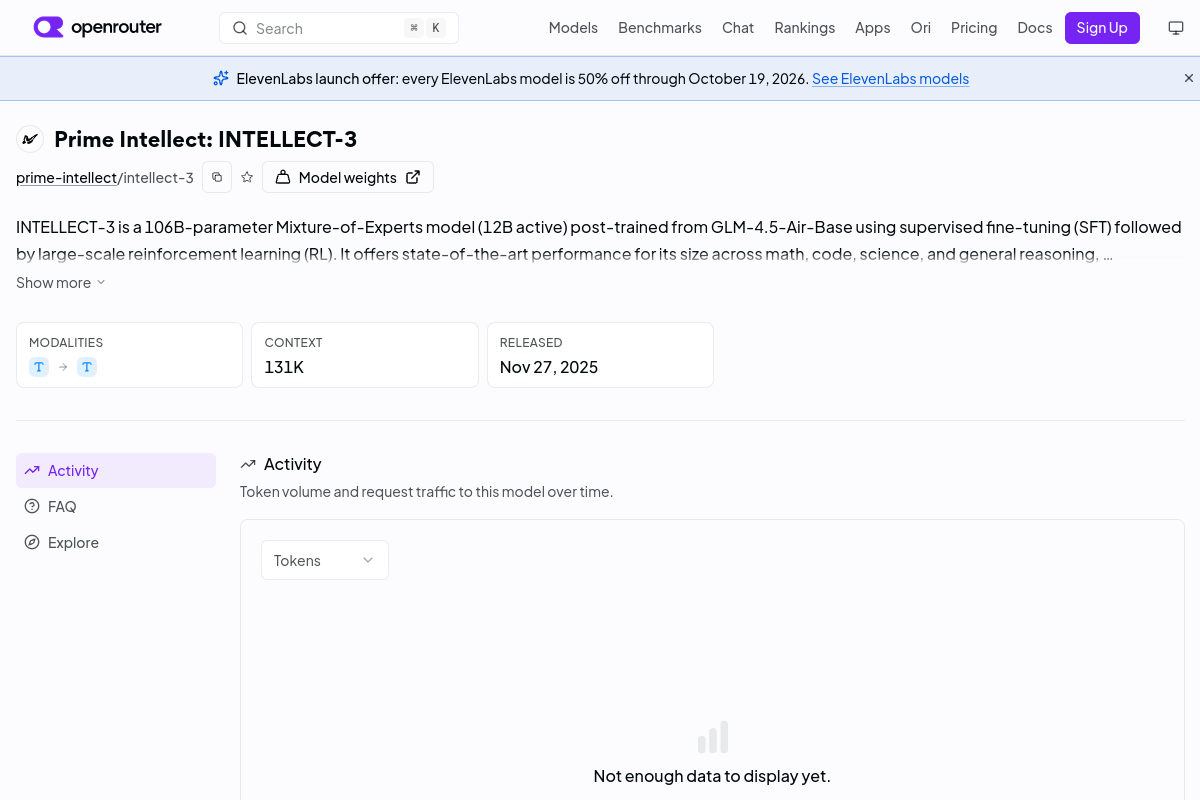Click the 131K context value

pos(284,367)
